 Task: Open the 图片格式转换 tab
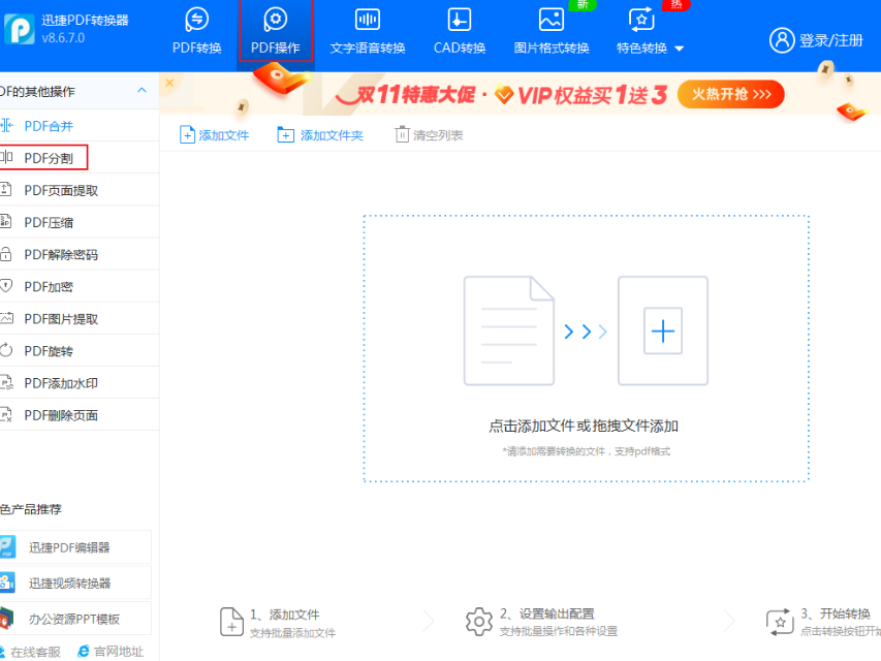551,31
